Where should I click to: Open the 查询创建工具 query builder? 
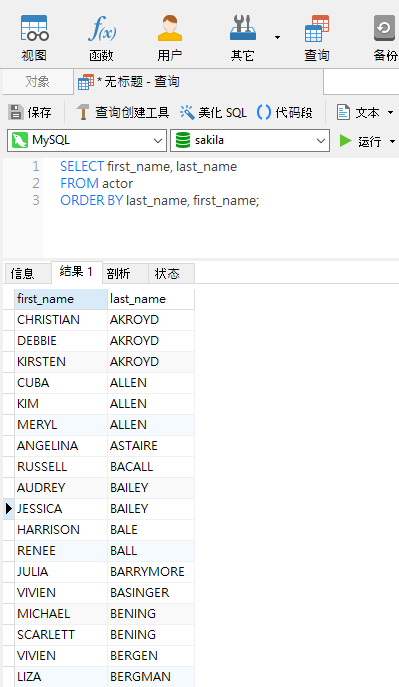[122, 113]
